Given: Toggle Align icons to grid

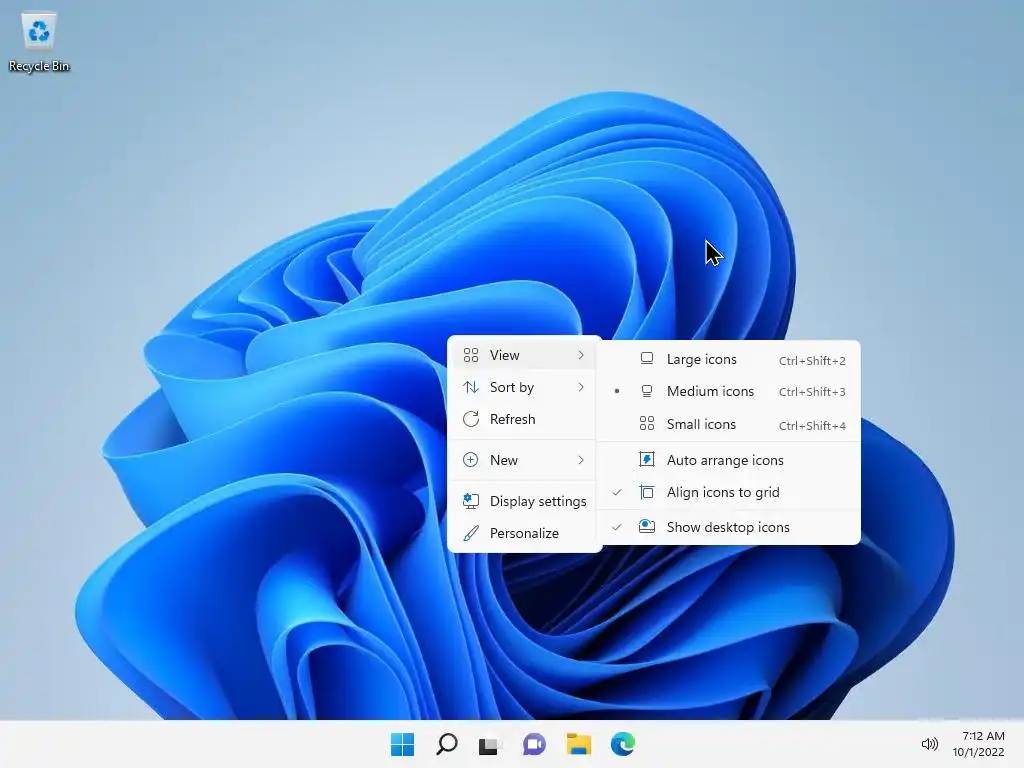Looking at the screenshot, I should [x=728, y=492].
